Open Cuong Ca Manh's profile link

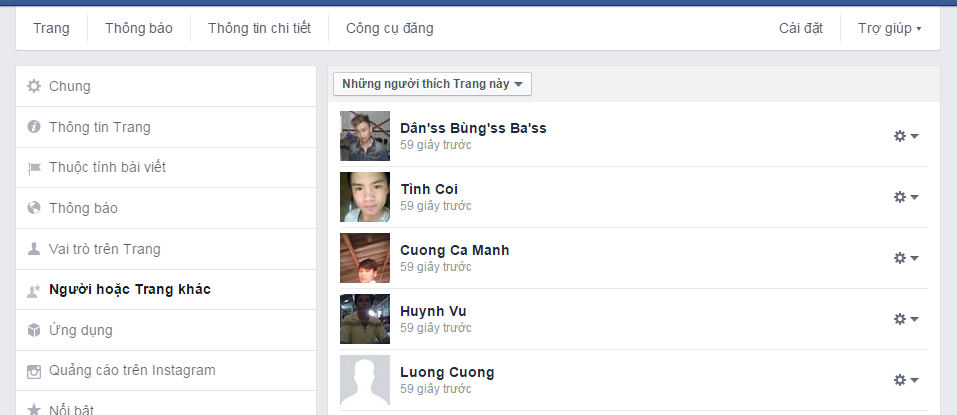pyautogui.click(x=454, y=250)
